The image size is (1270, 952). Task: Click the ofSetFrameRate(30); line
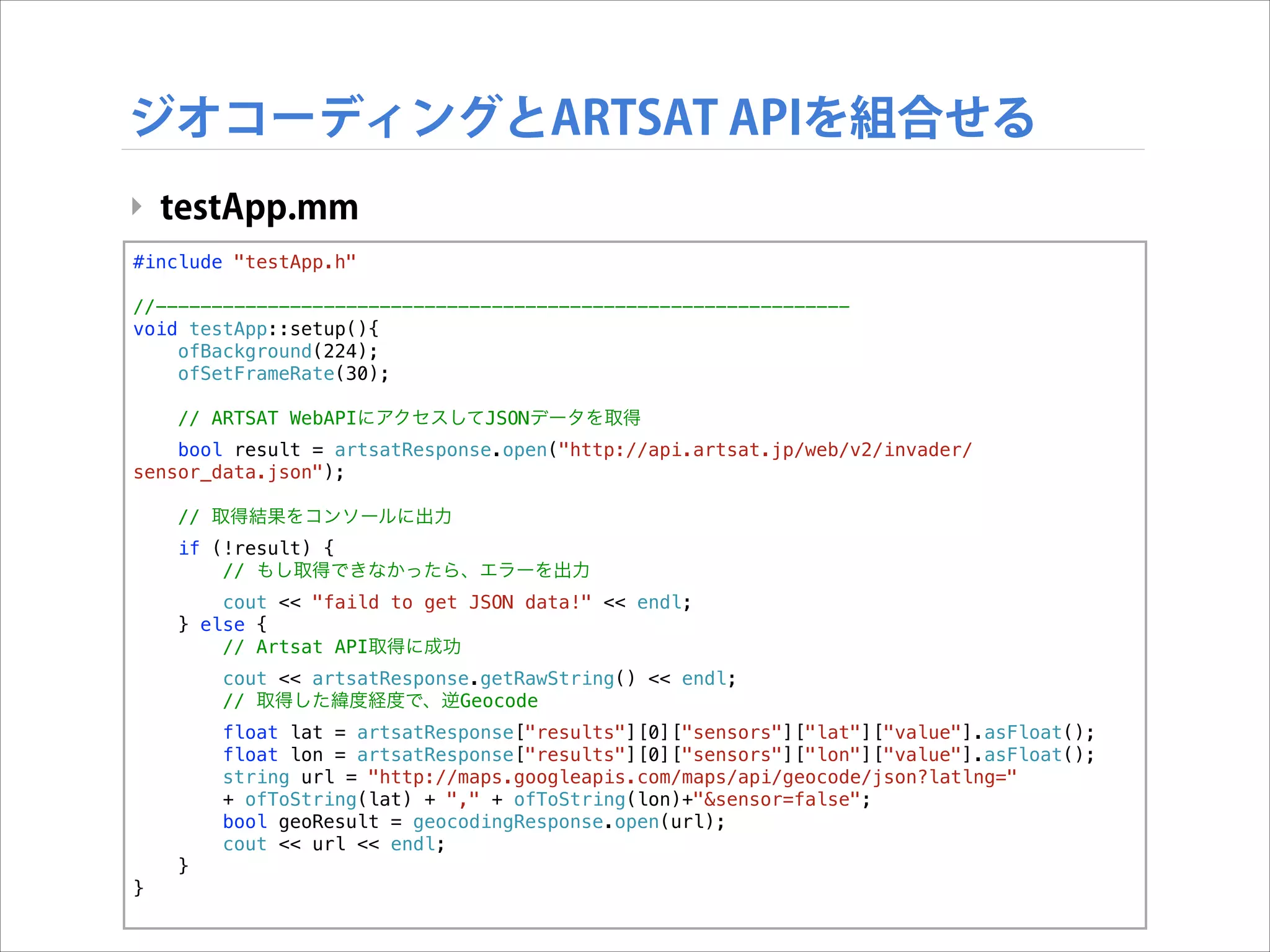pos(283,374)
